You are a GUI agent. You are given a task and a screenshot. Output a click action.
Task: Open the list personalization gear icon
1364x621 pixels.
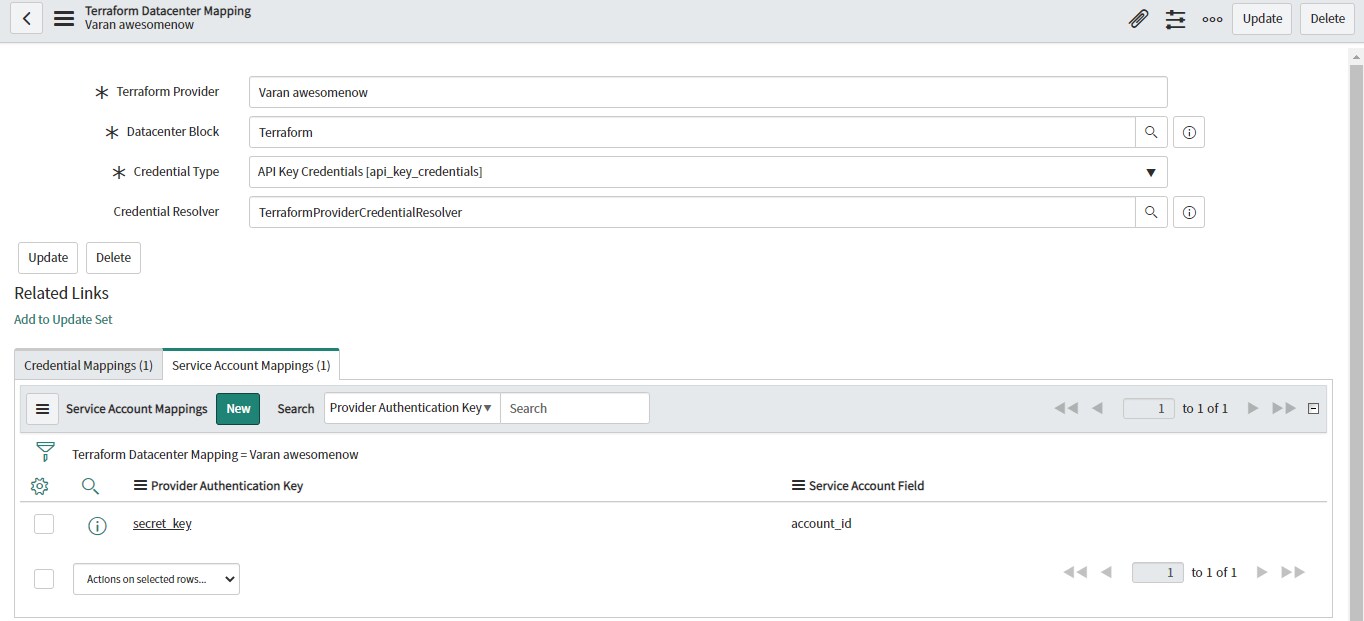coord(39,486)
